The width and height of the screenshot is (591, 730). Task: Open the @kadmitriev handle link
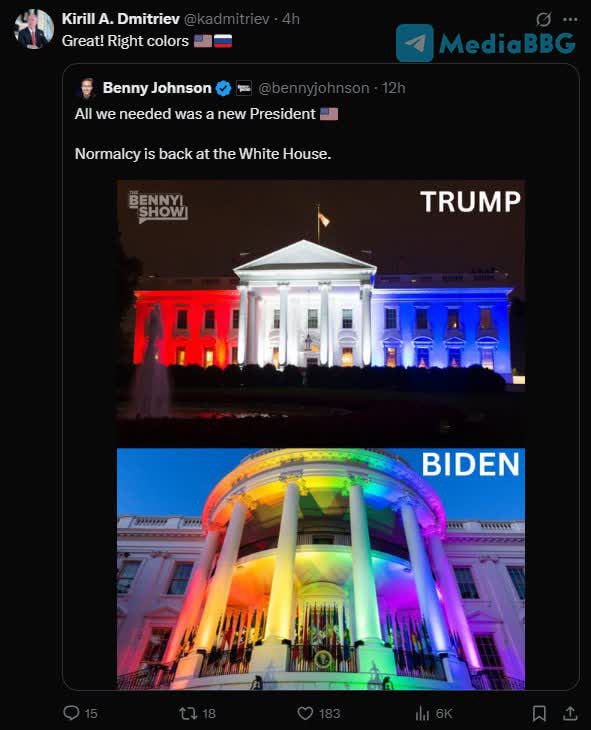coord(227,19)
